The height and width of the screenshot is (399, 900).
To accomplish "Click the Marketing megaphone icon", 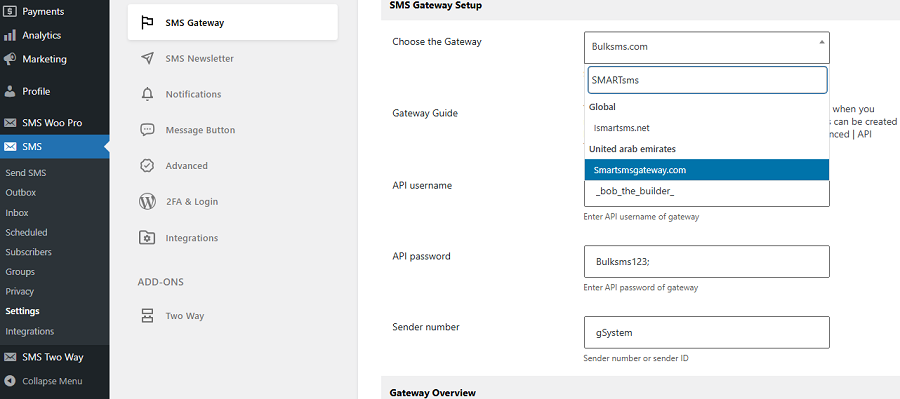I will (10, 59).
